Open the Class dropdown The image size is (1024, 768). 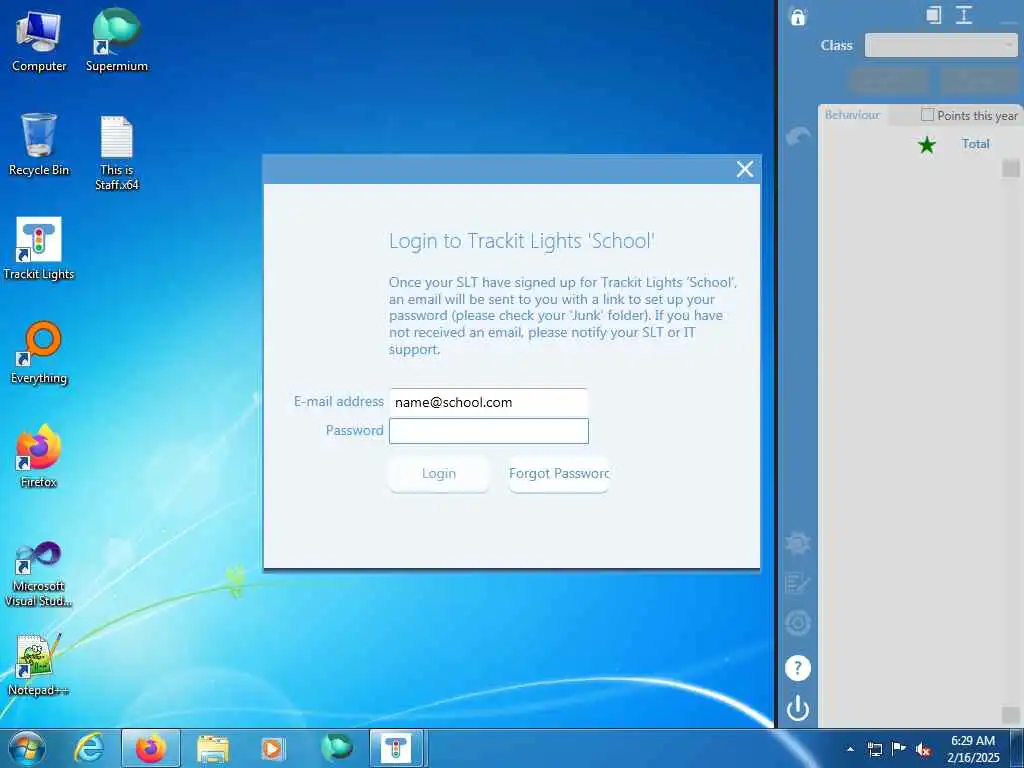(940, 45)
